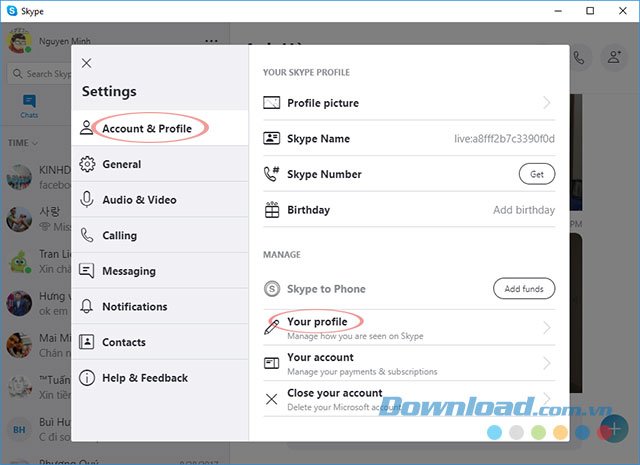This screenshot has width=640, height=465.
Task: Click the Close your account X icon
Action: point(271,399)
